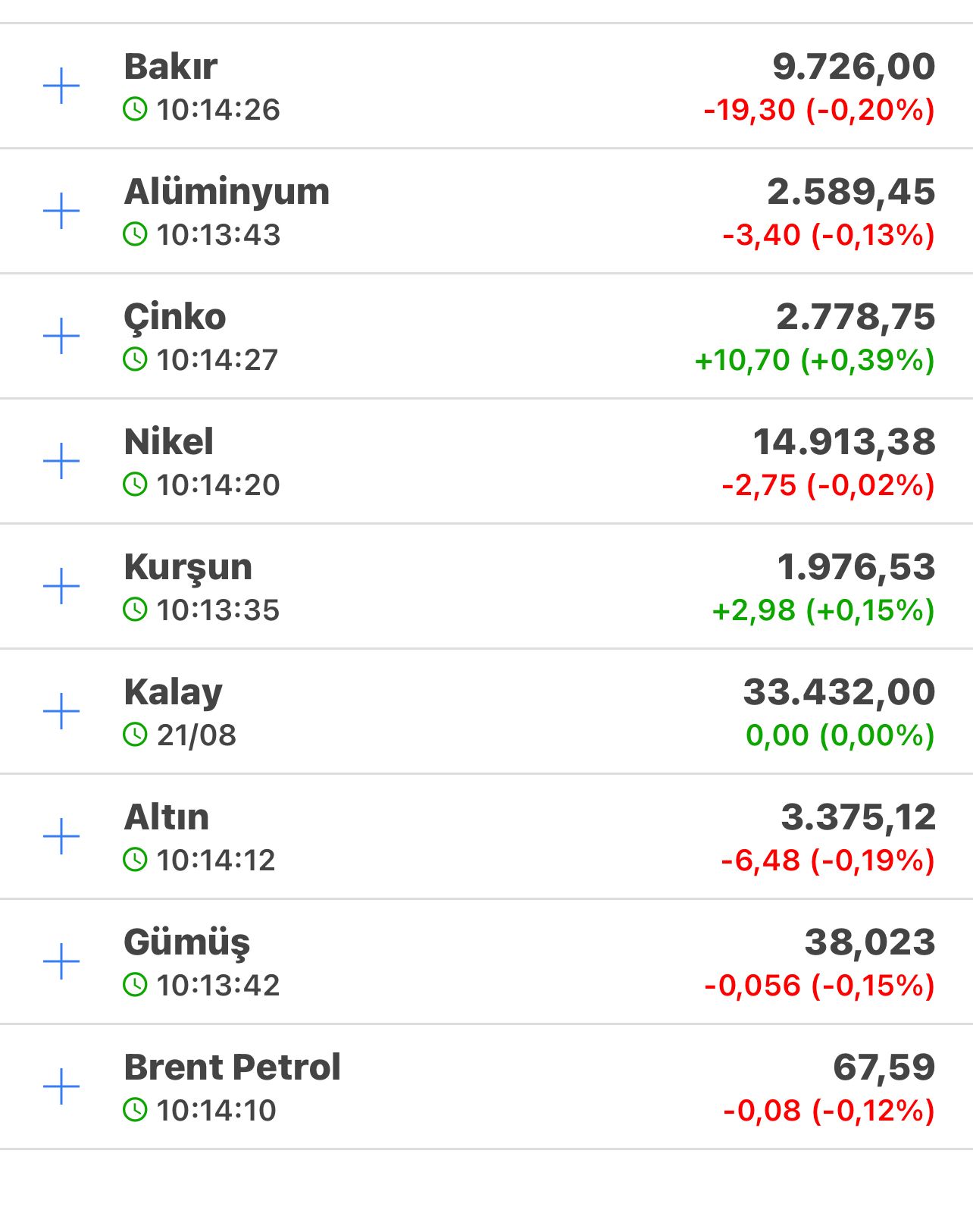973x1232 pixels.
Task: Select the Kalay price 33.432,00
Action: [839, 692]
